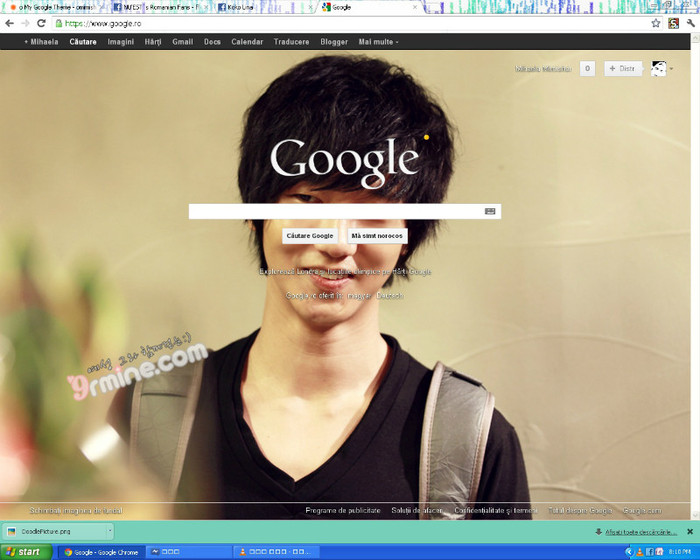
Task: Expand the account menu arrow beside avatar
Action: click(x=672, y=69)
